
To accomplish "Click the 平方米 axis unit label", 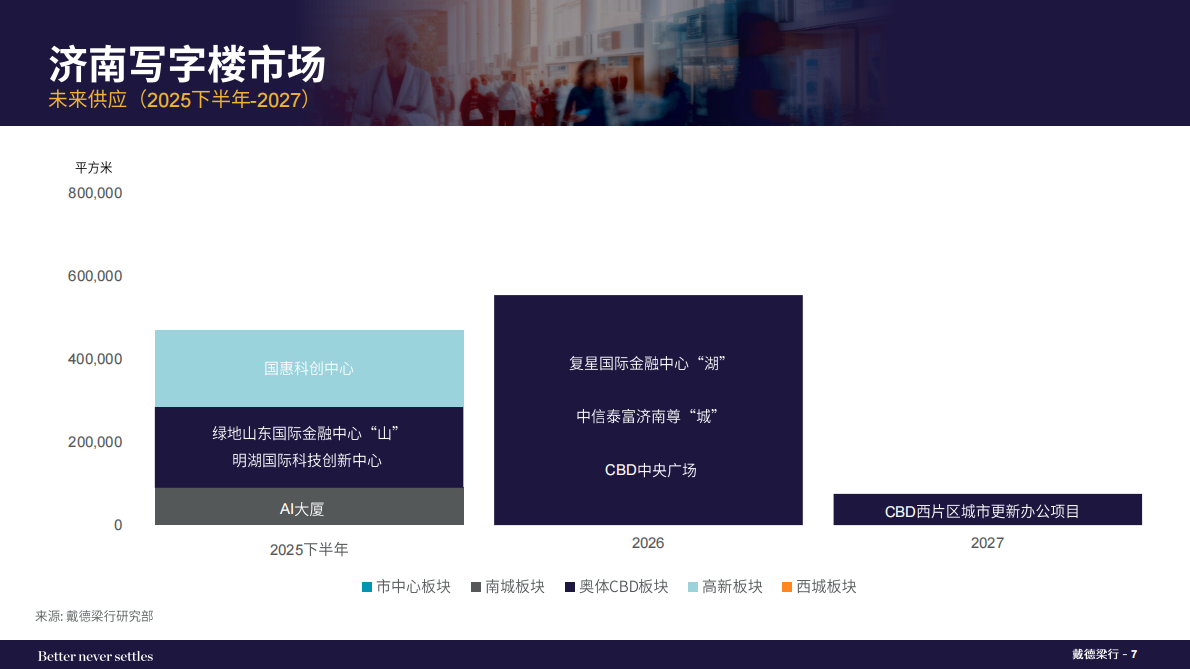I will pyautogui.click(x=94, y=168).
